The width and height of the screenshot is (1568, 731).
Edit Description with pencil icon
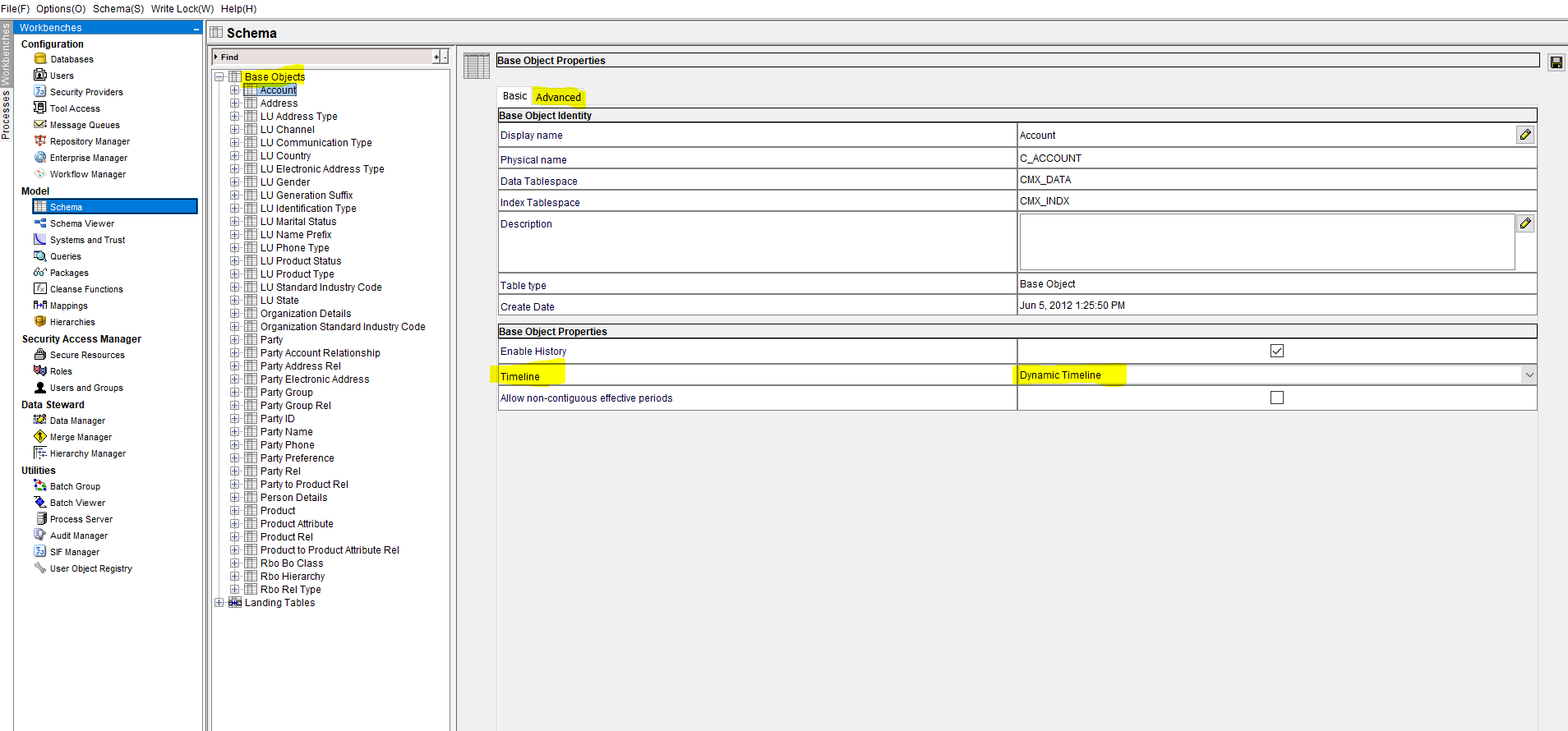tap(1525, 223)
